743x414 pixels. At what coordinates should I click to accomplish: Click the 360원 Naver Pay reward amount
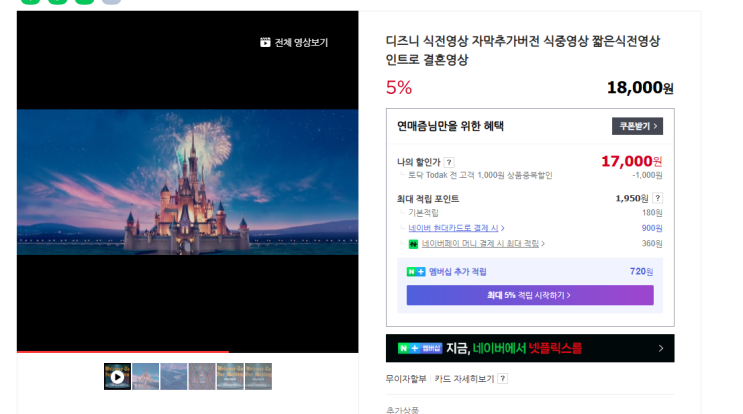pyautogui.click(x=652, y=243)
